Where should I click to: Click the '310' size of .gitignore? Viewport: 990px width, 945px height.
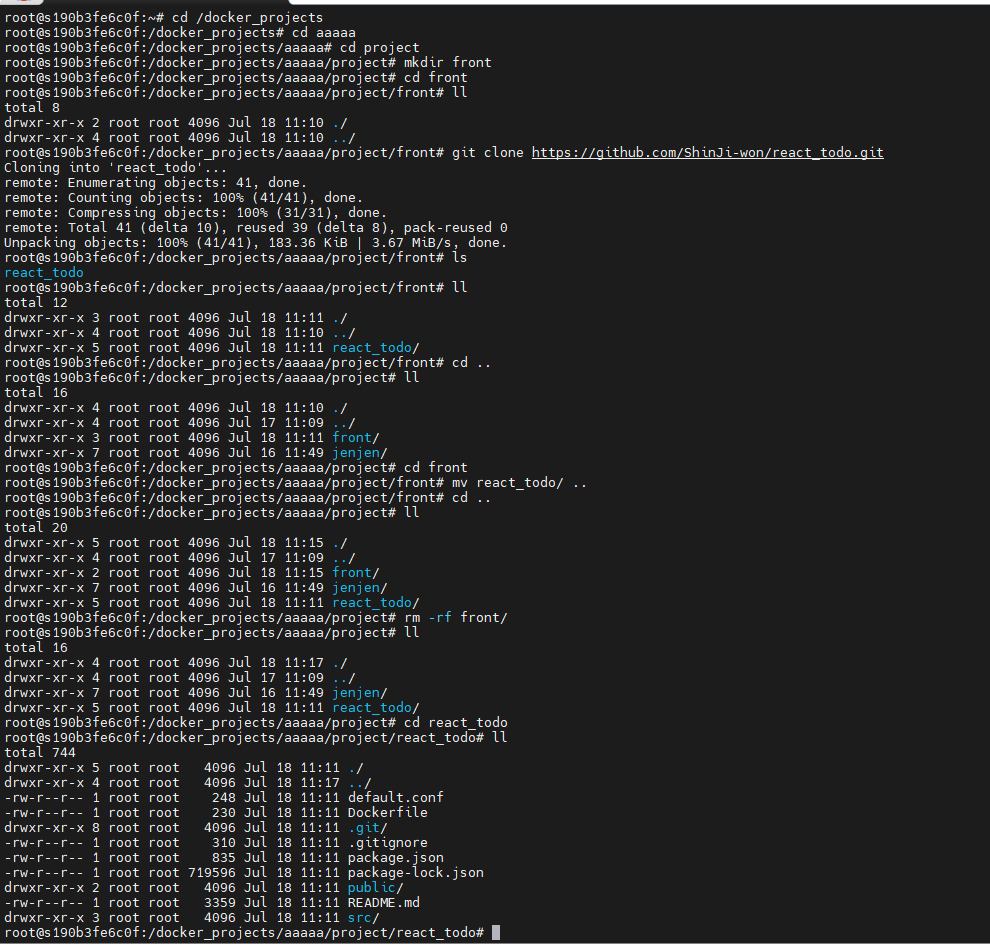[x=224, y=843]
